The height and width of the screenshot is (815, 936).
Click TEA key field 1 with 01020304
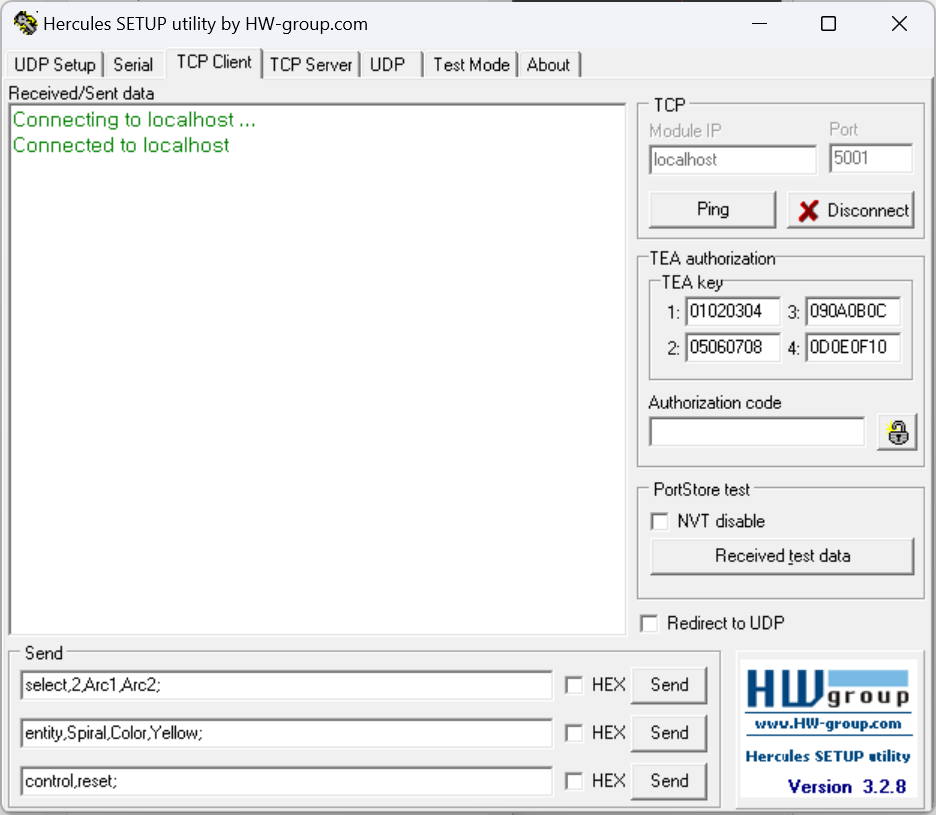[732, 312]
